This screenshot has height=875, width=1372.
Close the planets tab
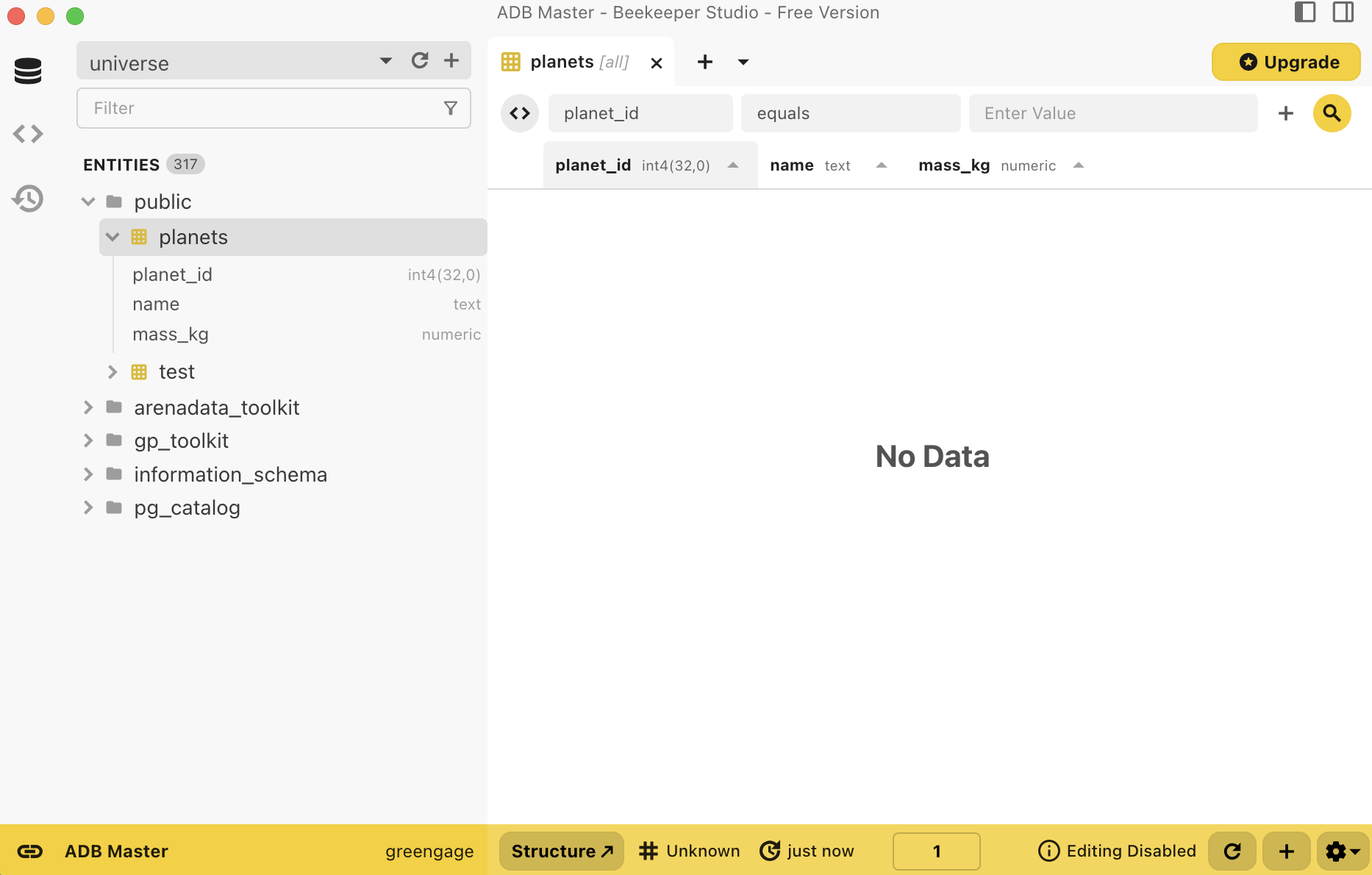[657, 63]
